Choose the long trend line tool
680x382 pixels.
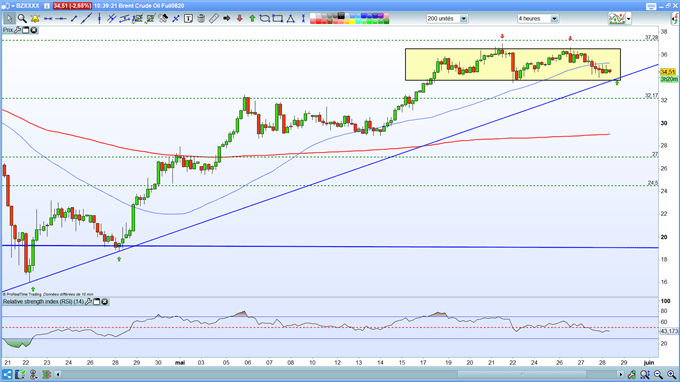point(86,19)
